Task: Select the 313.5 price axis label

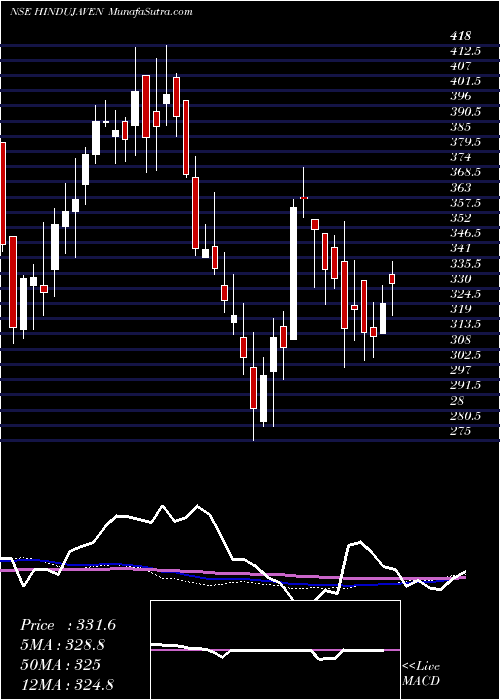Action: tap(466, 325)
